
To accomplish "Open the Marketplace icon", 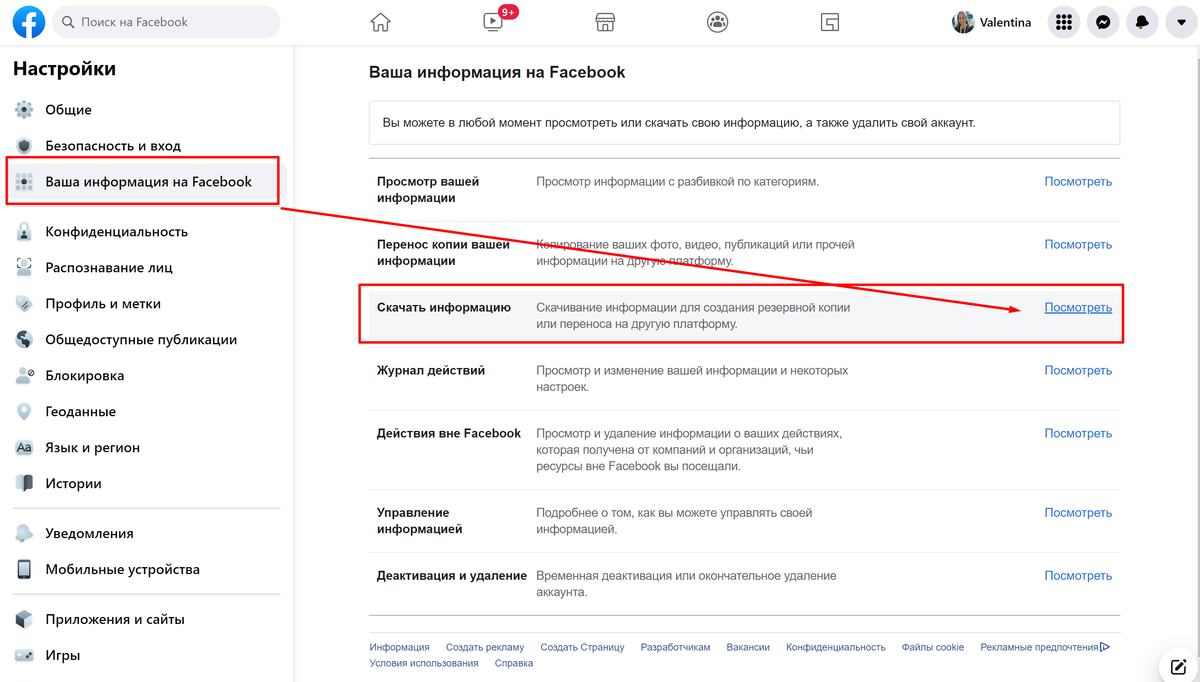I will pyautogui.click(x=604, y=22).
